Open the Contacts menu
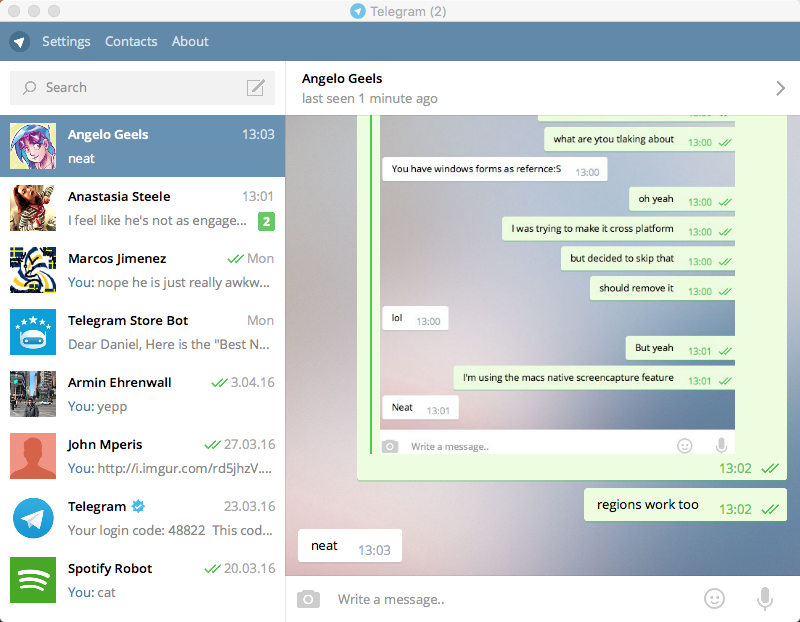This screenshot has width=800, height=622. [x=131, y=41]
